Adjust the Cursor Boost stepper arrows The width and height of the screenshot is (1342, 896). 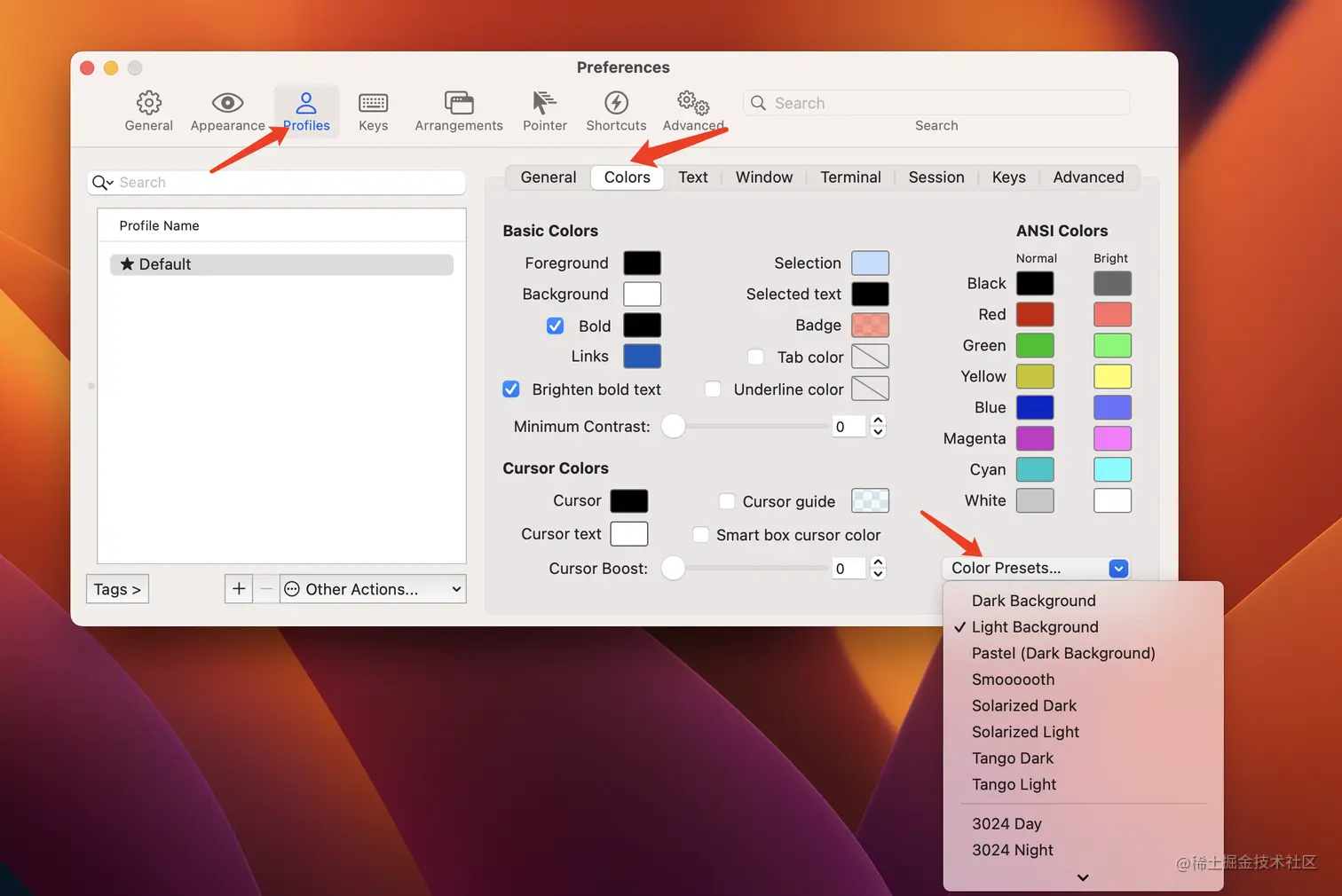878,568
